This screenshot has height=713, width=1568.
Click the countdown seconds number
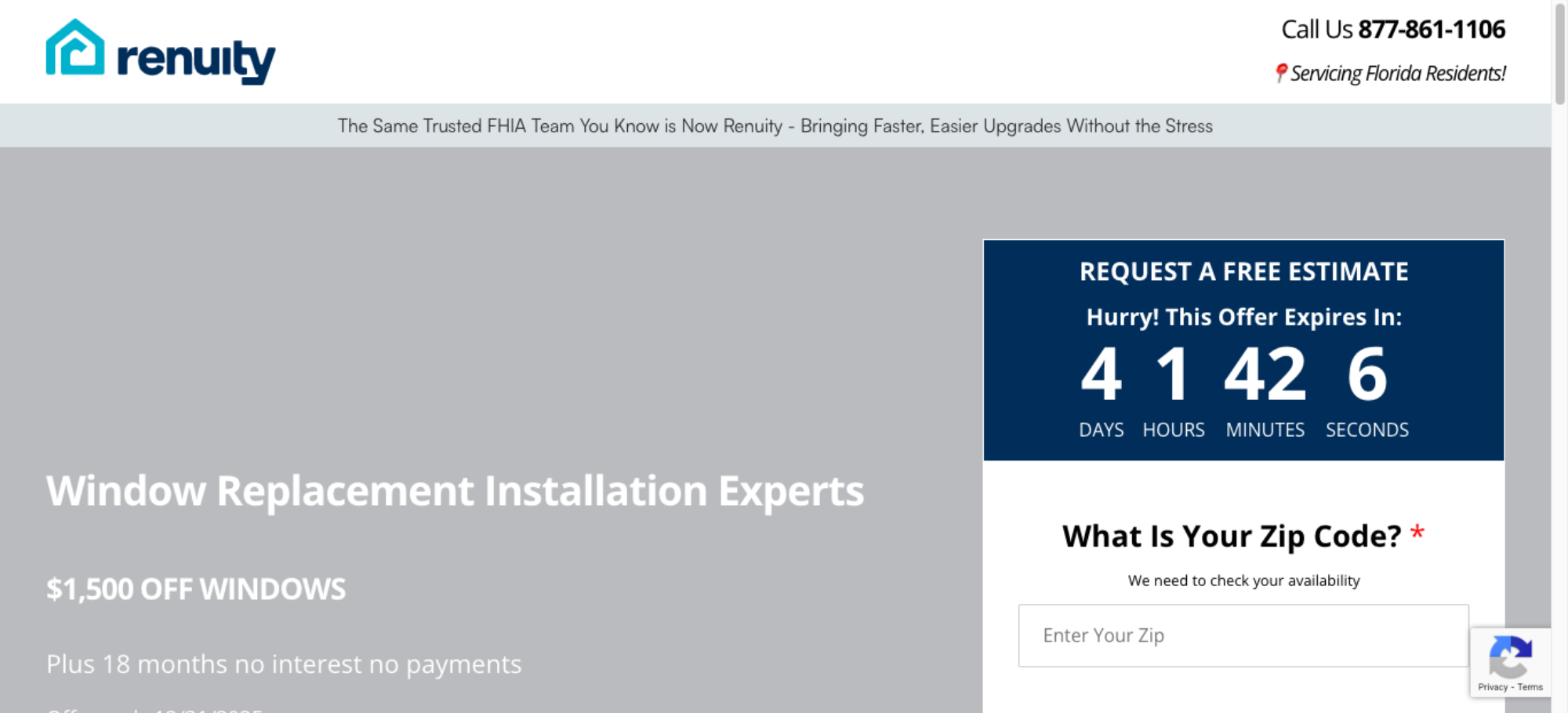(1367, 375)
